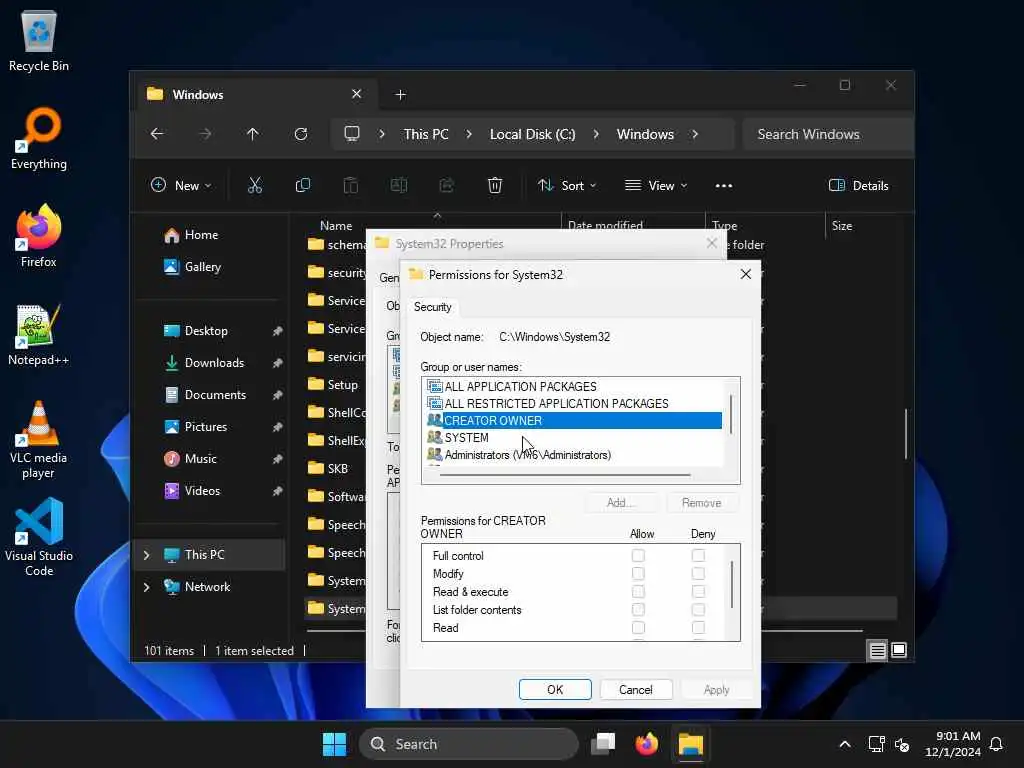Check Allow for Modify permission
Viewport: 1024px width, 768px height.
pyautogui.click(x=638, y=573)
